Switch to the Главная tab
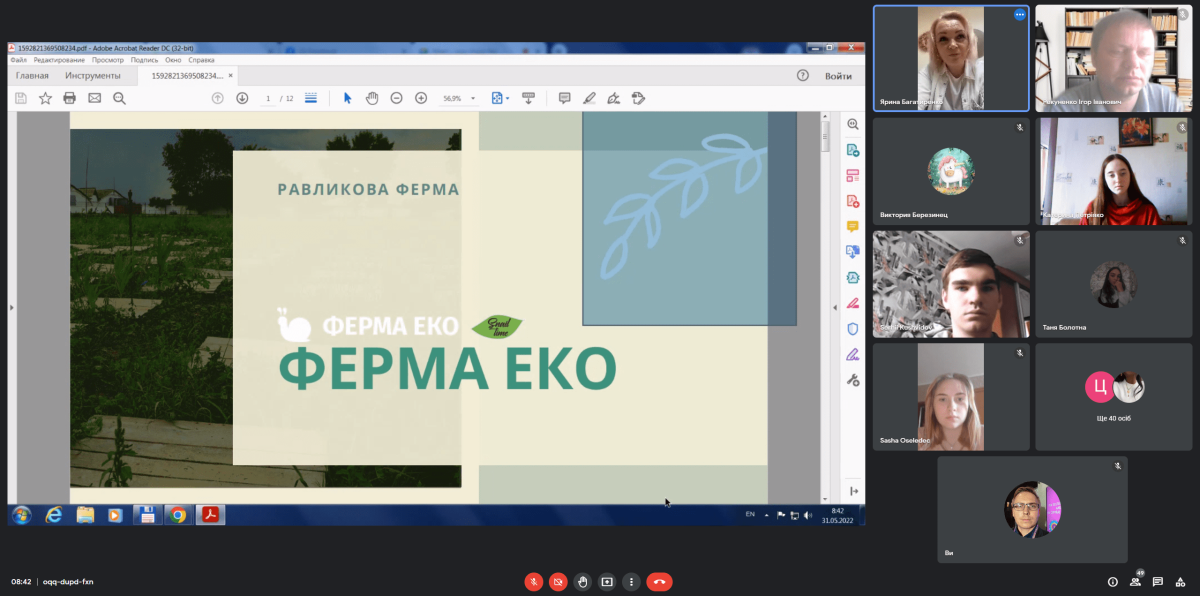This screenshot has height=596, width=1200. (x=32, y=76)
